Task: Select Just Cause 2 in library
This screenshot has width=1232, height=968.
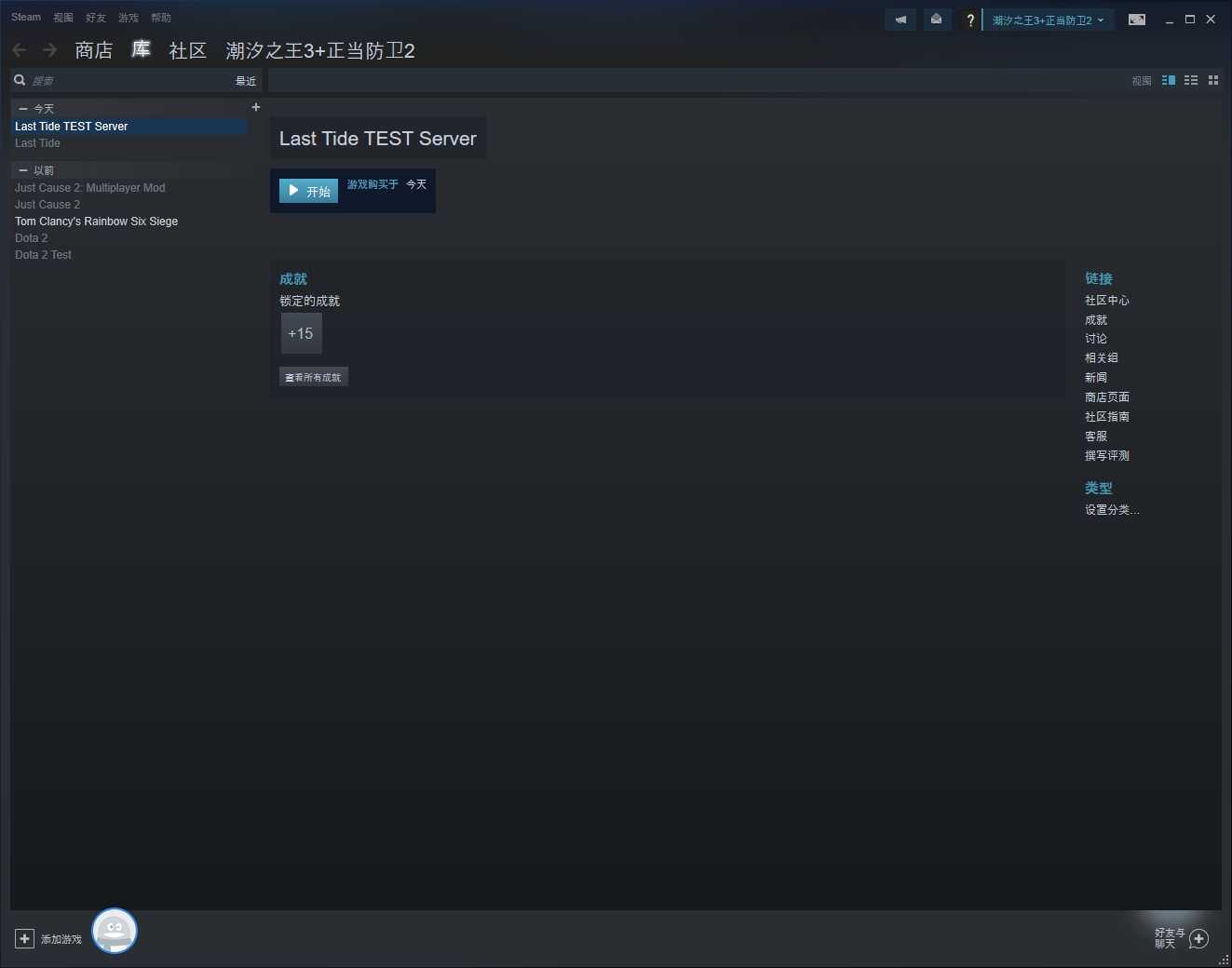Action: coord(129,205)
